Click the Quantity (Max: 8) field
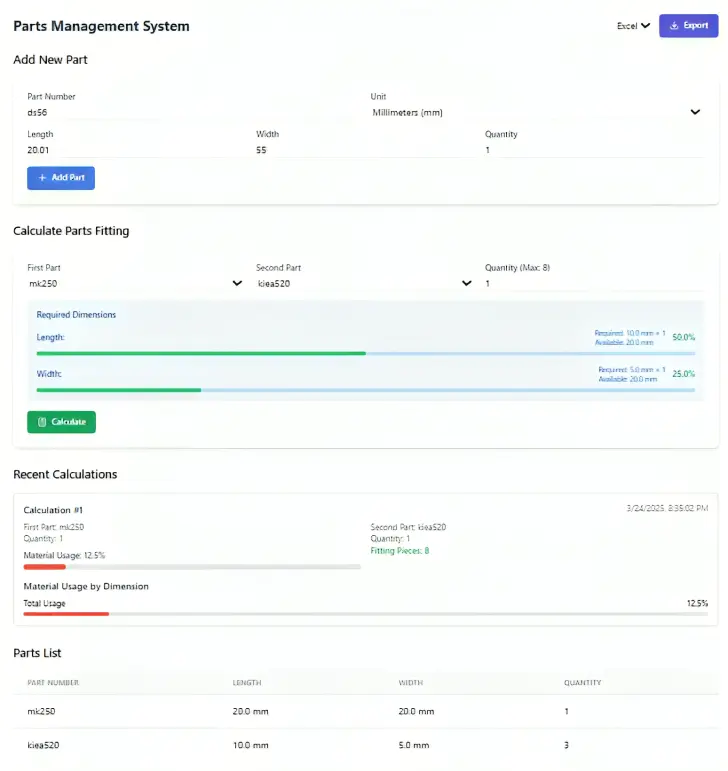The width and height of the screenshot is (728, 771). pyautogui.click(x=593, y=284)
